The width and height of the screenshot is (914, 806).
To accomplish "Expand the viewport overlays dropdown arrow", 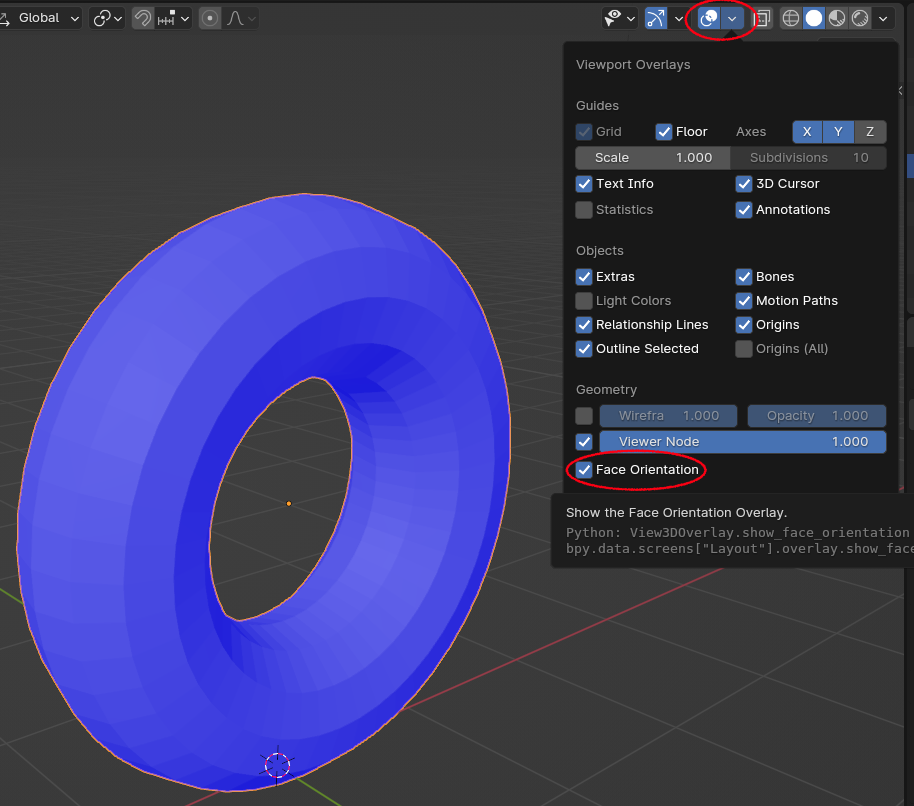I will pos(732,18).
